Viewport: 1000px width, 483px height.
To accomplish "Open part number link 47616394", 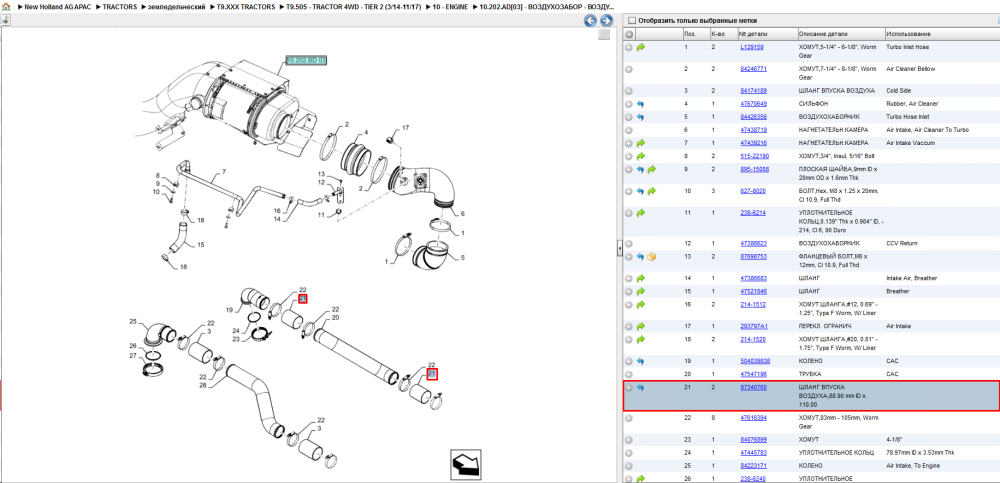I will [753, 418].
